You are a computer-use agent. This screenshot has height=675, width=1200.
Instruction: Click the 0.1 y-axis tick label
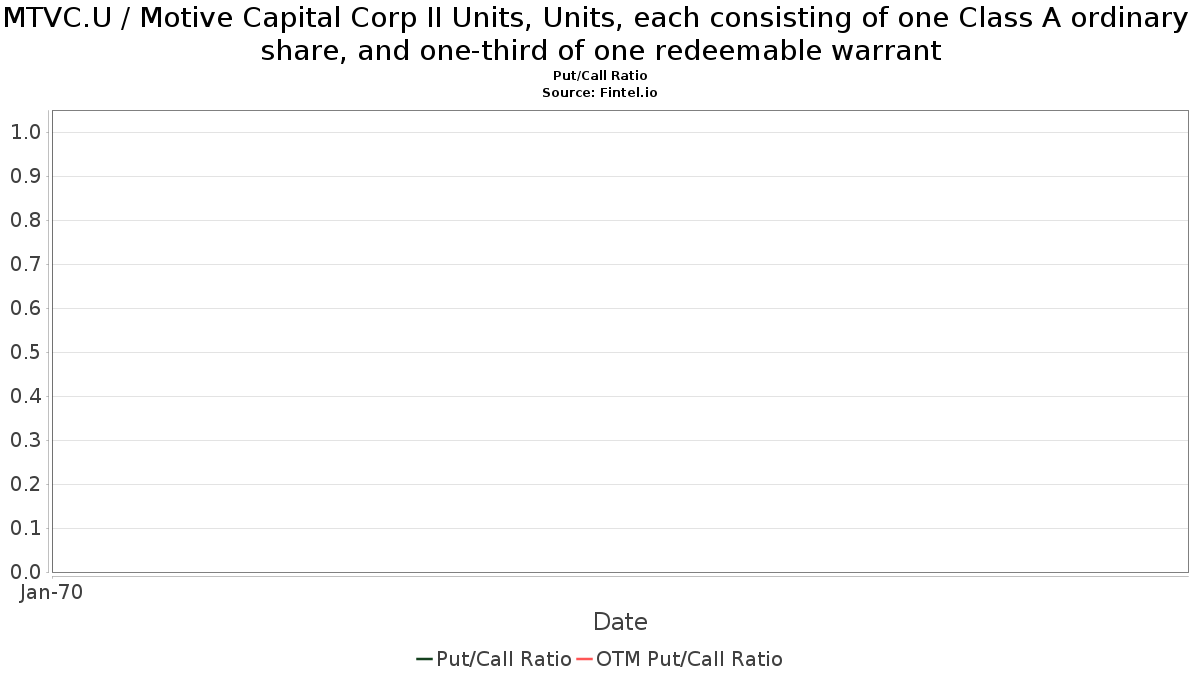(x=25, y=528)
